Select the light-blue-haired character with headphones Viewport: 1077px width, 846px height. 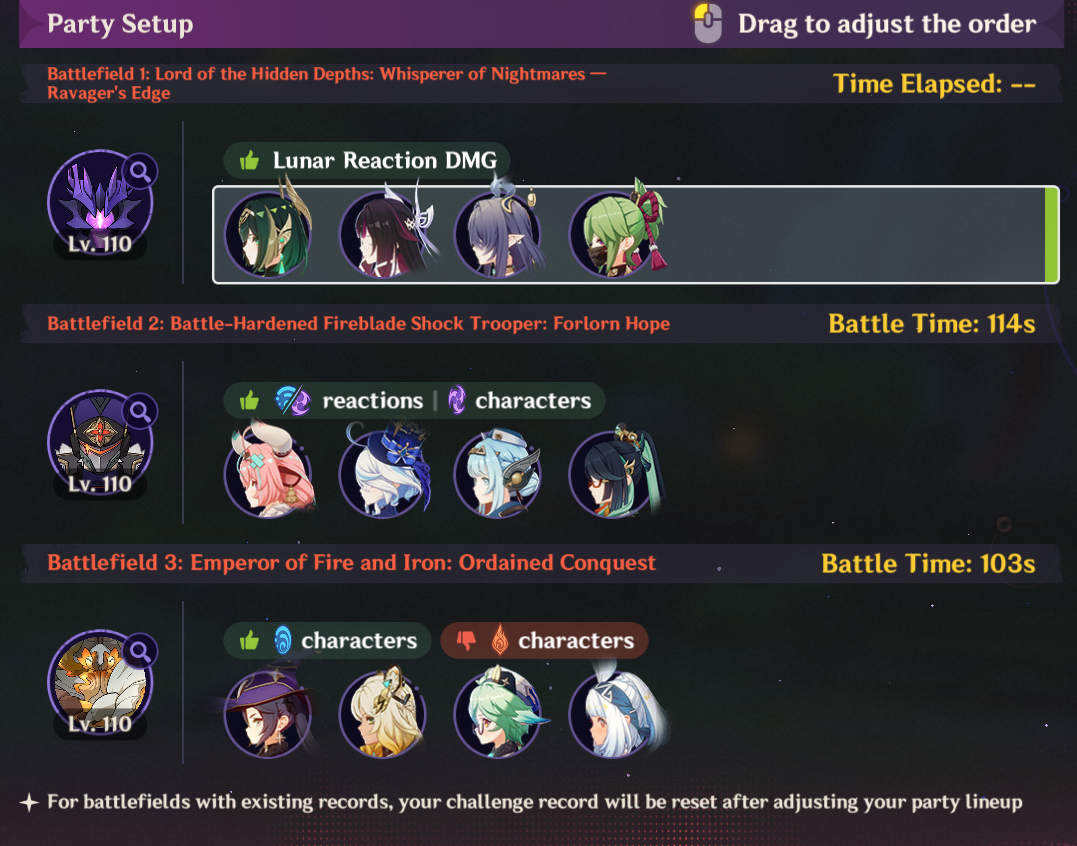point(499,472)
